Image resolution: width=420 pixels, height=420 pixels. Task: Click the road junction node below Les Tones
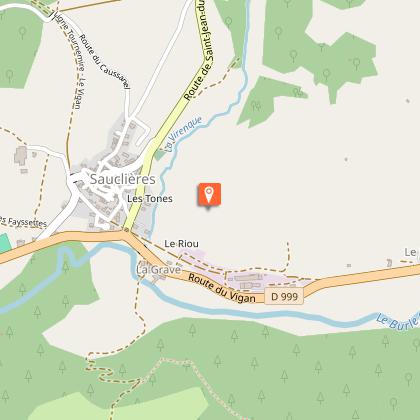click(x=126, y=230)
